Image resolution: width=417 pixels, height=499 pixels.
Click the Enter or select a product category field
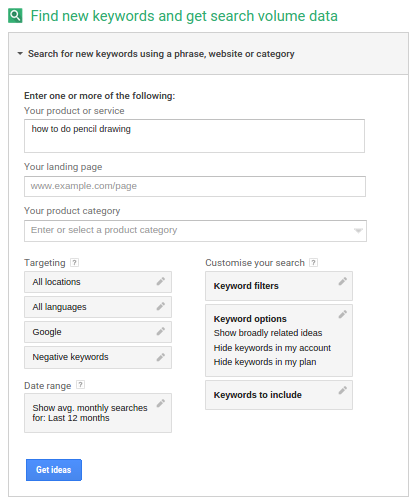coord(195,231)
